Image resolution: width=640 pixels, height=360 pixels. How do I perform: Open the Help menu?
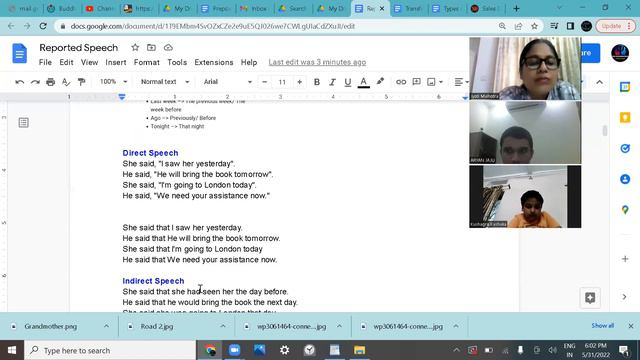pos(249,62)
